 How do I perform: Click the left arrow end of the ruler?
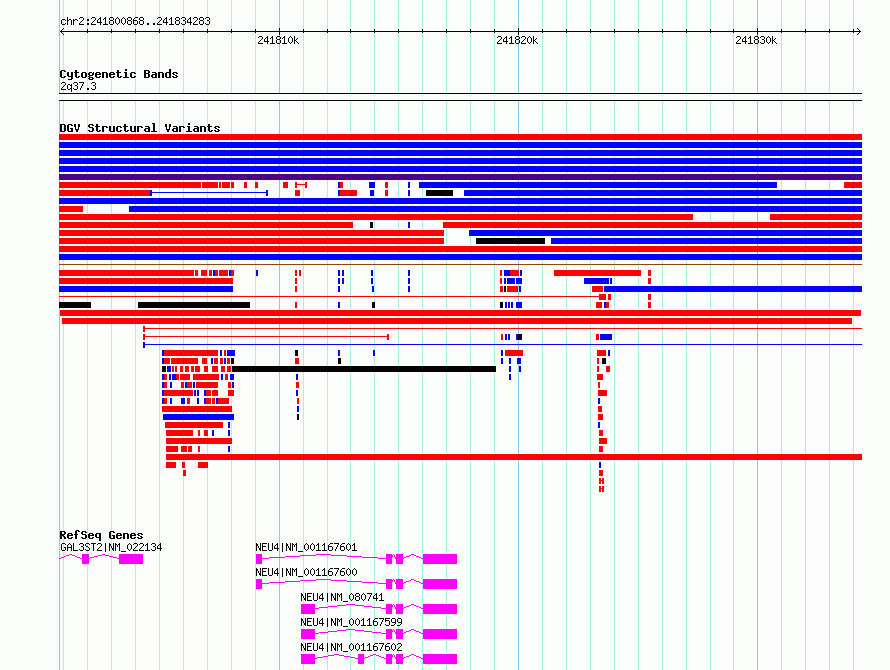coord(62,32)
